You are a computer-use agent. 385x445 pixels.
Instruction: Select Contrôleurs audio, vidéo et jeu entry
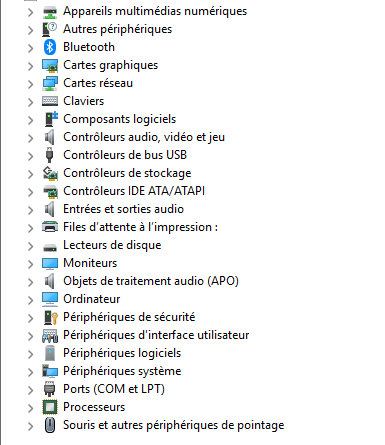[144, 137]
